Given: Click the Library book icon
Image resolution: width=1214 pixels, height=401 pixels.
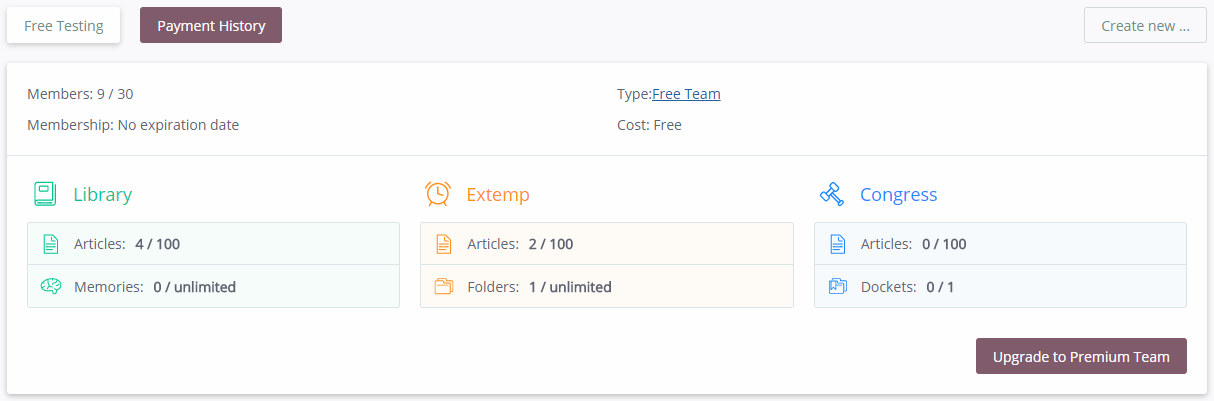Looking at the screenshot, I should pos(44,194).
